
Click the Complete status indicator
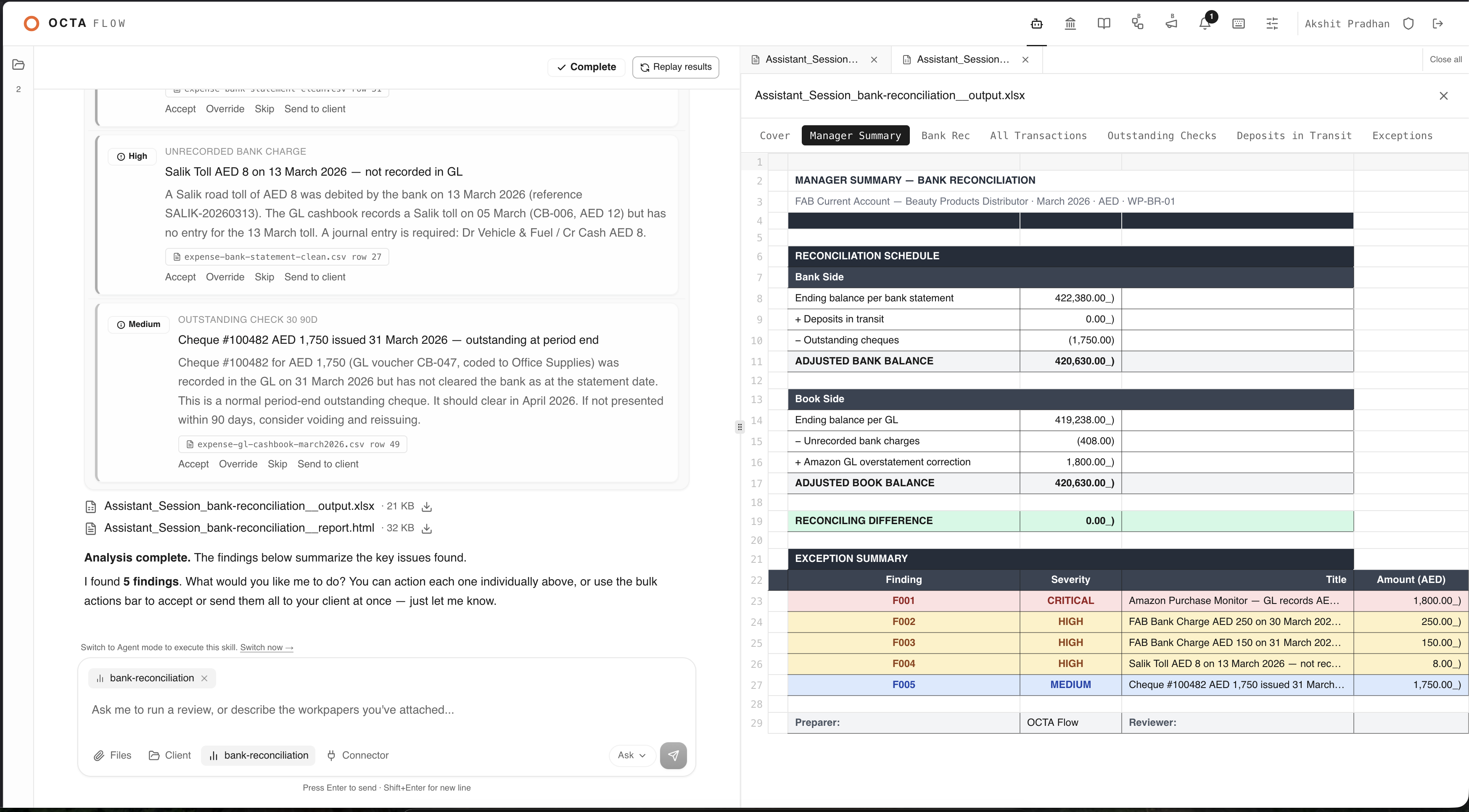point(586,67)
